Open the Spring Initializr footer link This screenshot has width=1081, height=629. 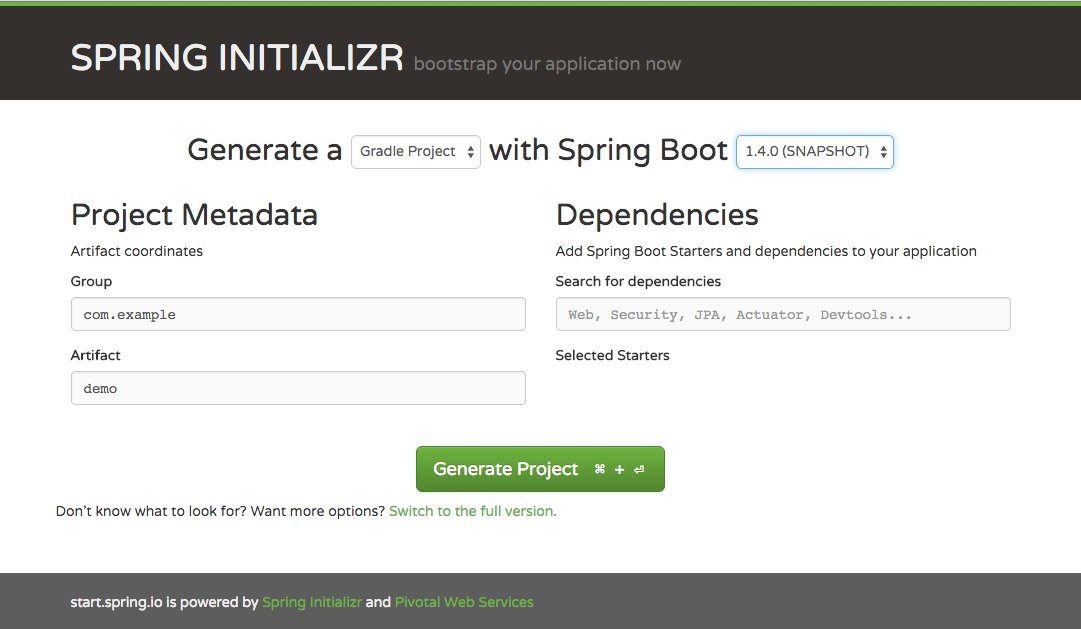[x=312, y=602]
